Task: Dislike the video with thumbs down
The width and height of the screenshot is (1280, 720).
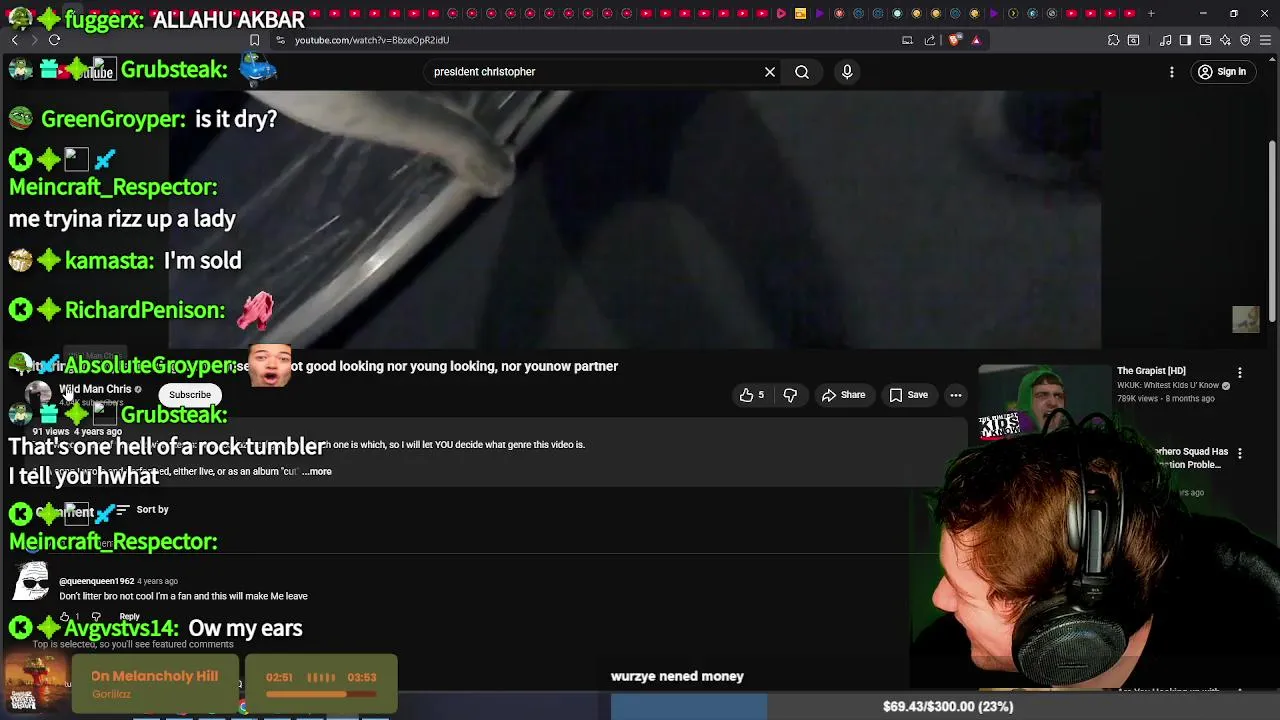Action: [790, 395]
